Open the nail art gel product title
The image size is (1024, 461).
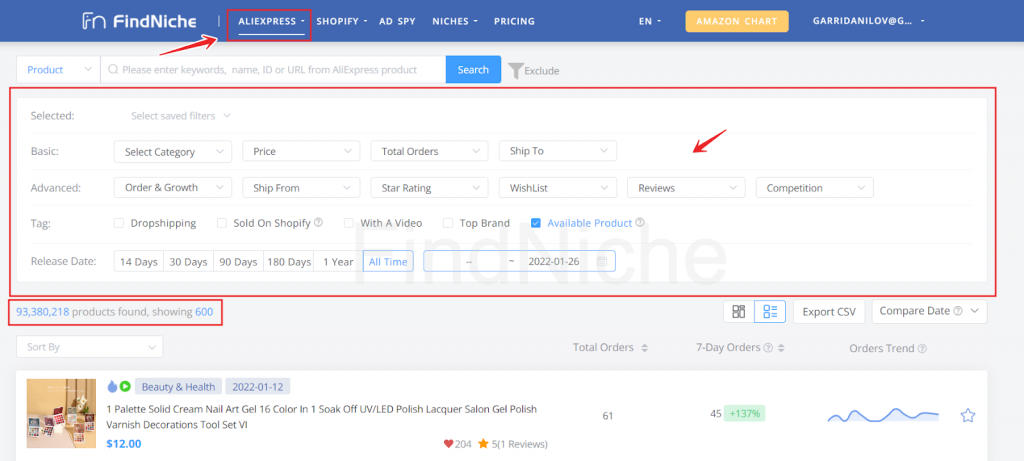pyautogui.click(x=321, y=417)
